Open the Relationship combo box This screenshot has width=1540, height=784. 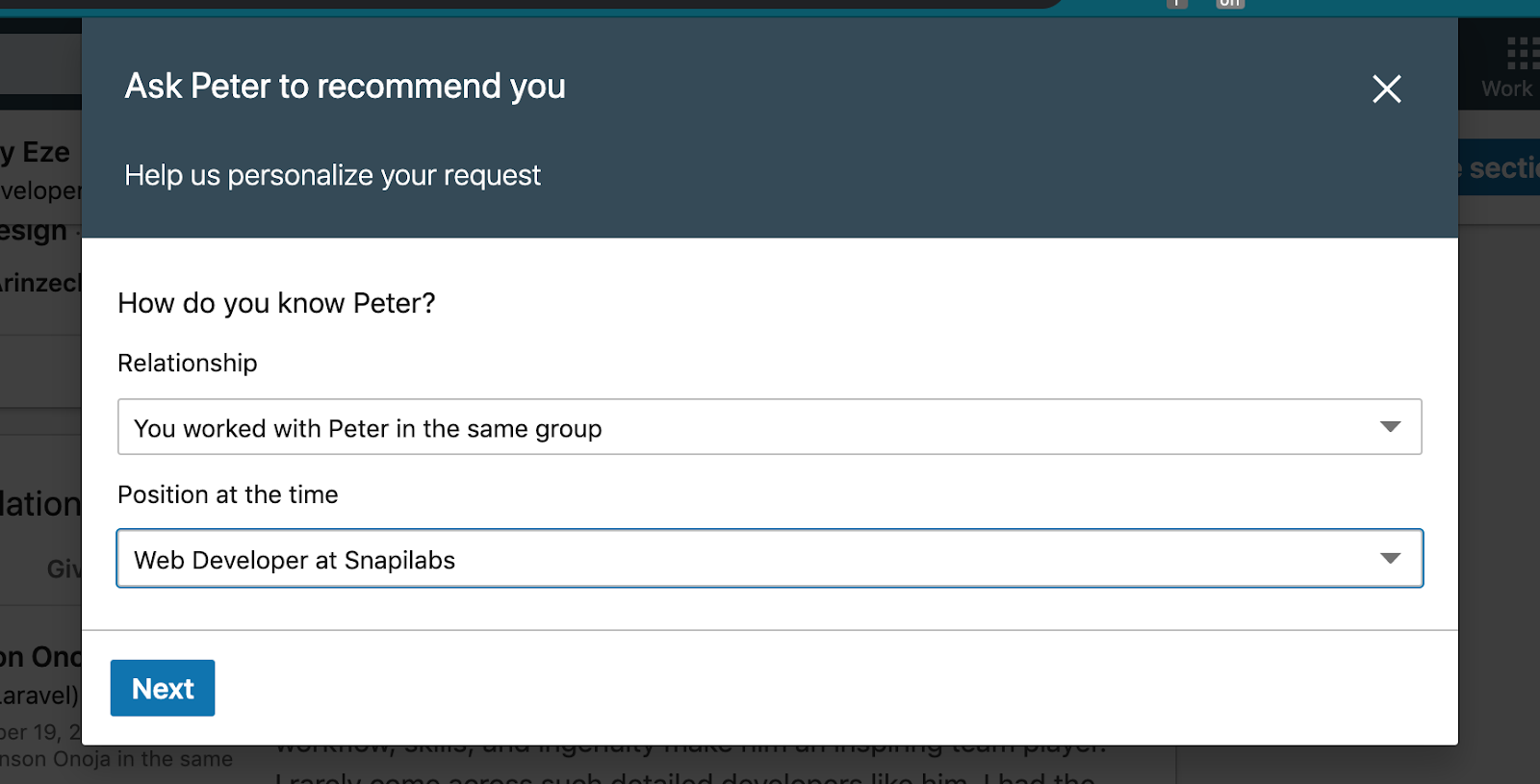[x=751, y=427]
